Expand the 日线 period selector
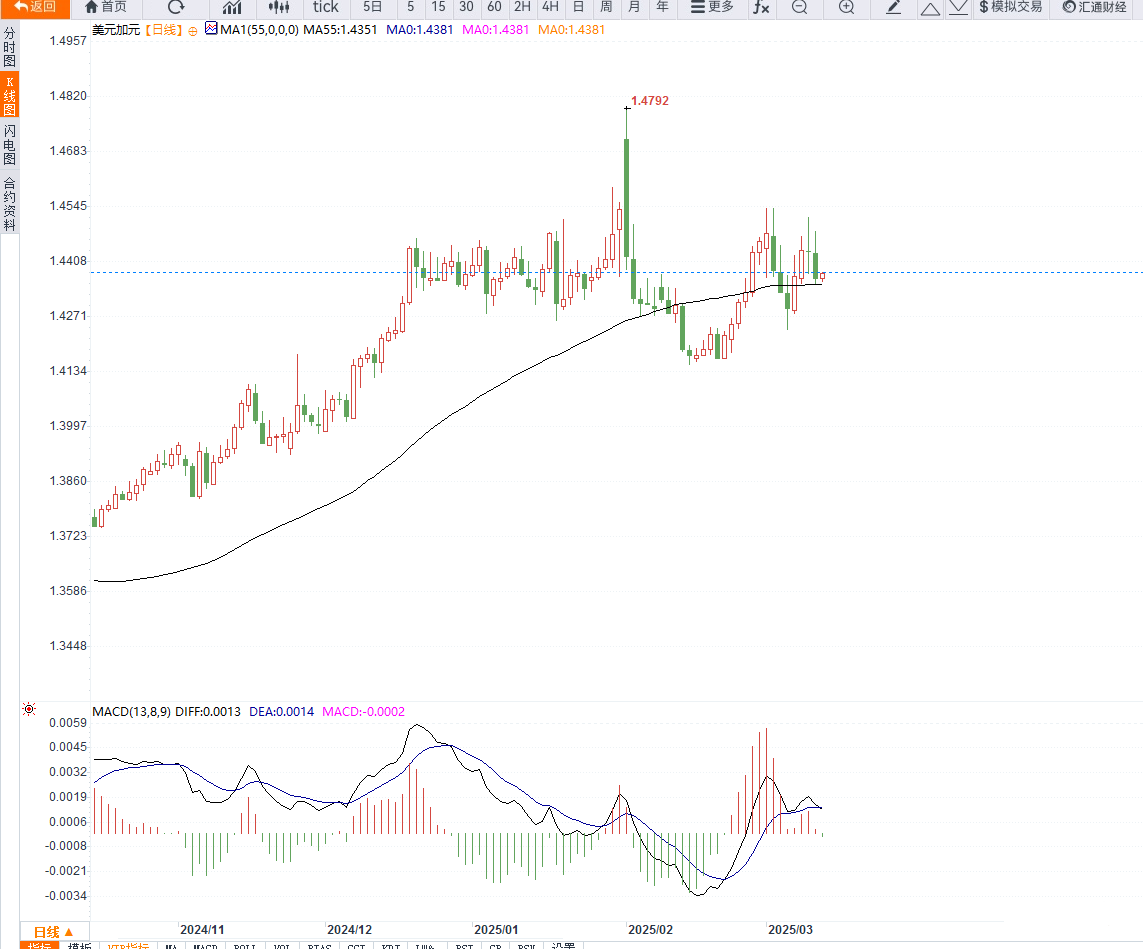 (54, 932)
